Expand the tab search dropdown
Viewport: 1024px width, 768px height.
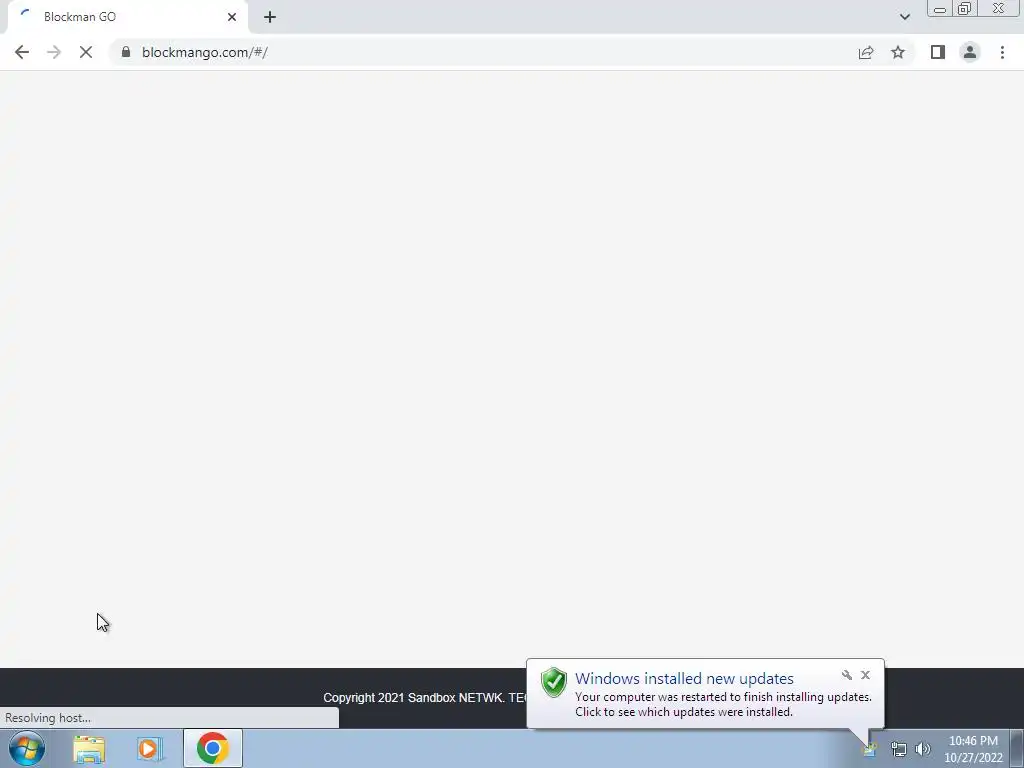tap(904, 17)
